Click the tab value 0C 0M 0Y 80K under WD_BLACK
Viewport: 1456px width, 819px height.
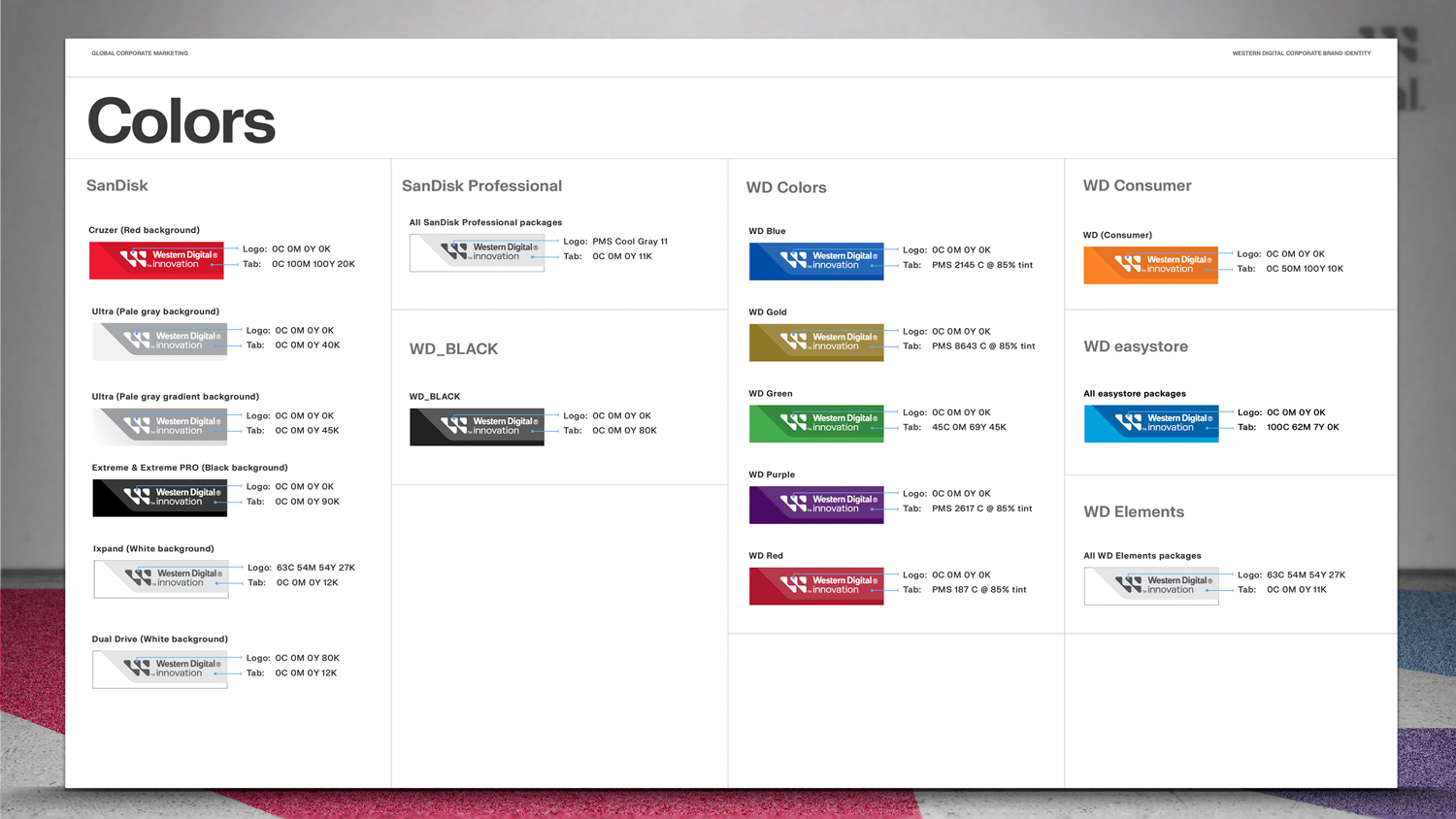(x=624, y=431)
